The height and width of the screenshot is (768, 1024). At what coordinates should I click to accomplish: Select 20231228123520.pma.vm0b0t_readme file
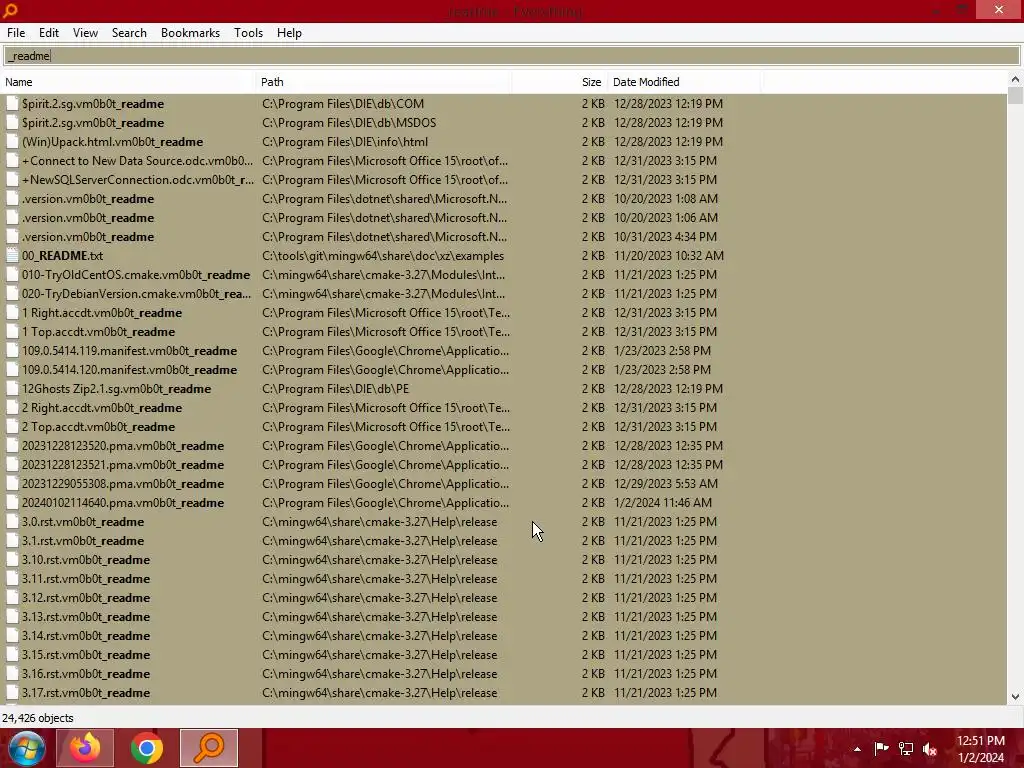tap(123, 446)
